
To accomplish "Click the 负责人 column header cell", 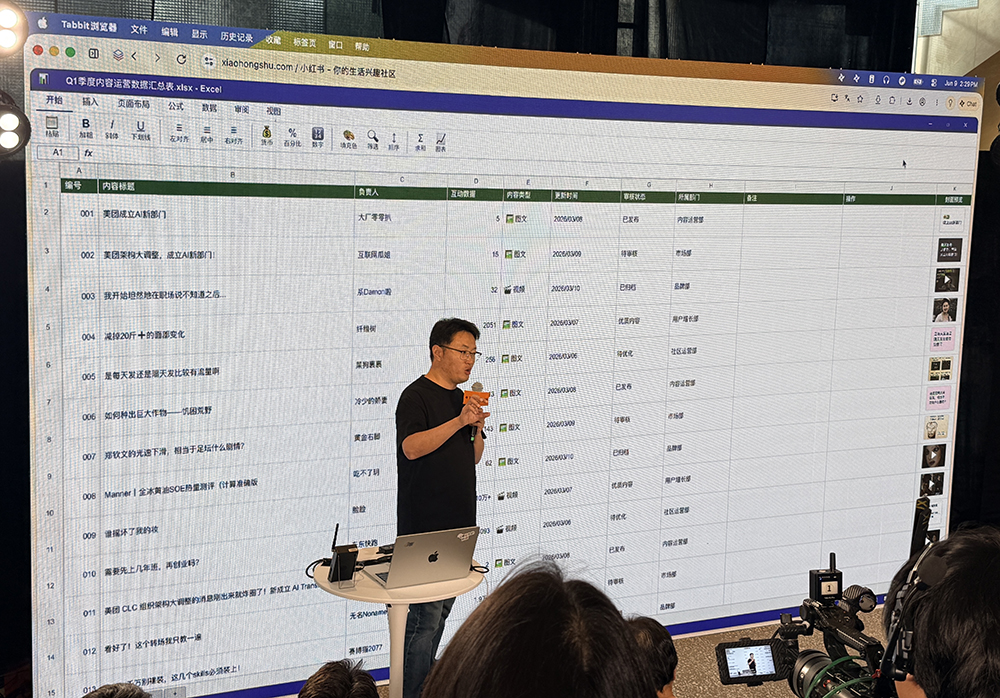I will point(400,192).
